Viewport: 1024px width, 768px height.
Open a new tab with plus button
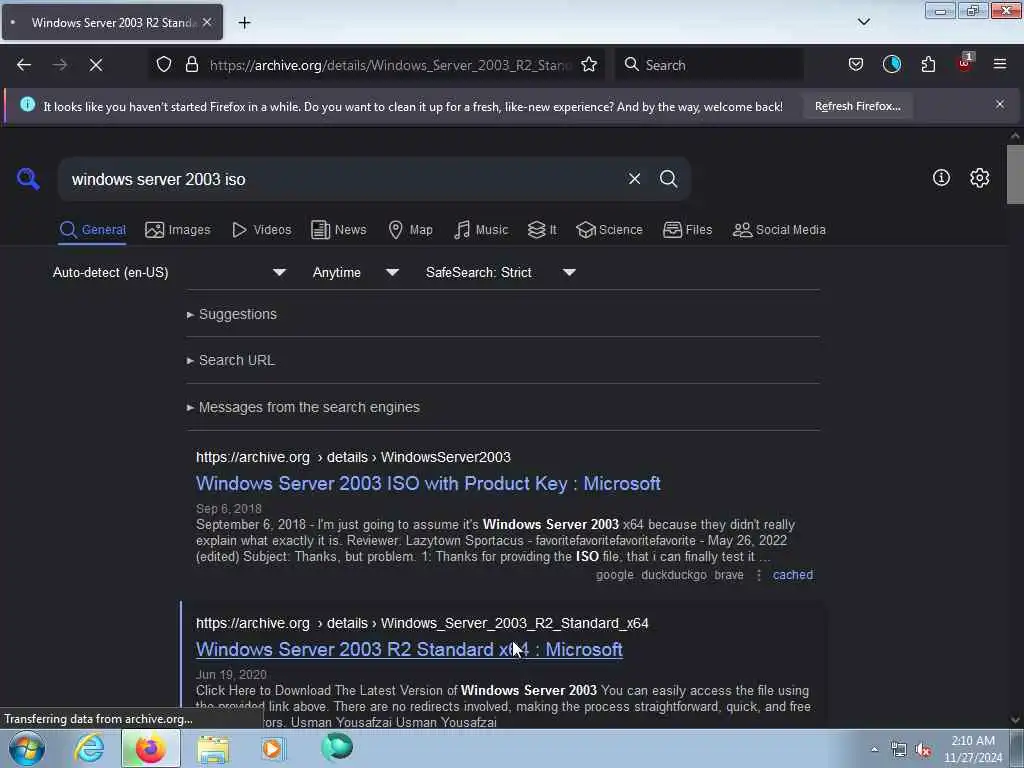click(x=244, y=23)
